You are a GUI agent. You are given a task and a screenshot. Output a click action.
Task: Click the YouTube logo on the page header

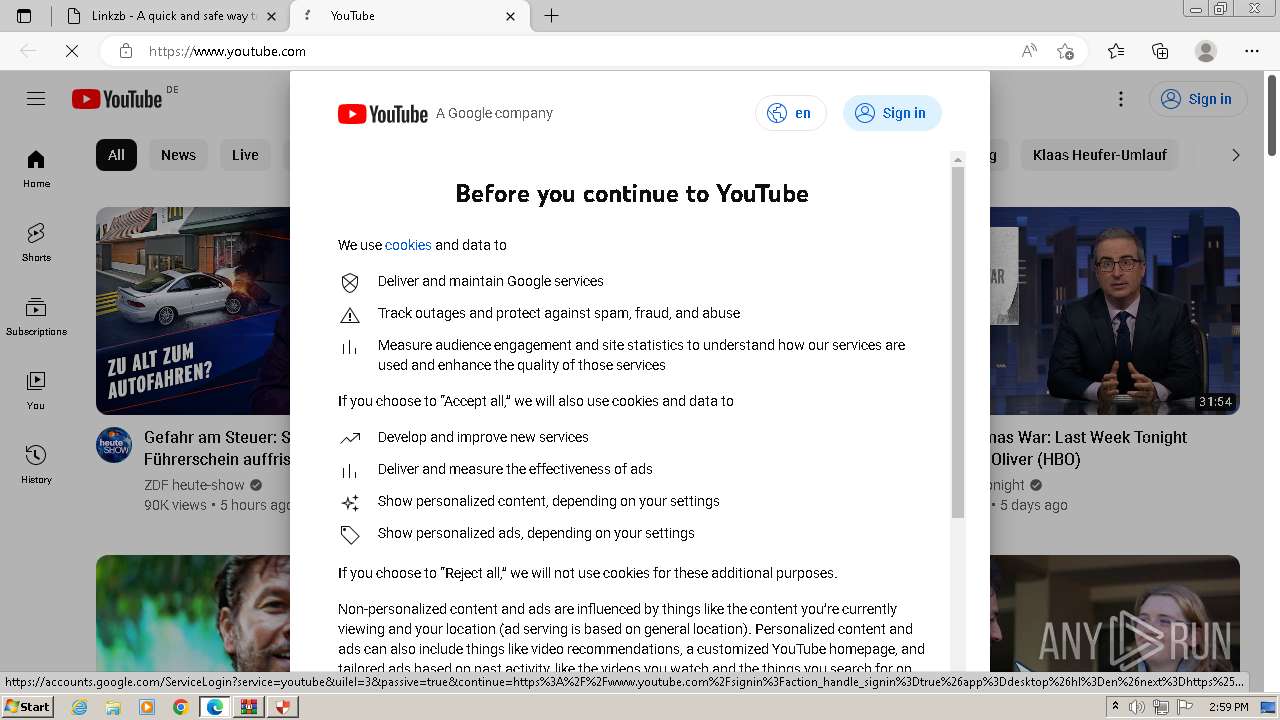pyautogui.click(x=117, y=99)
